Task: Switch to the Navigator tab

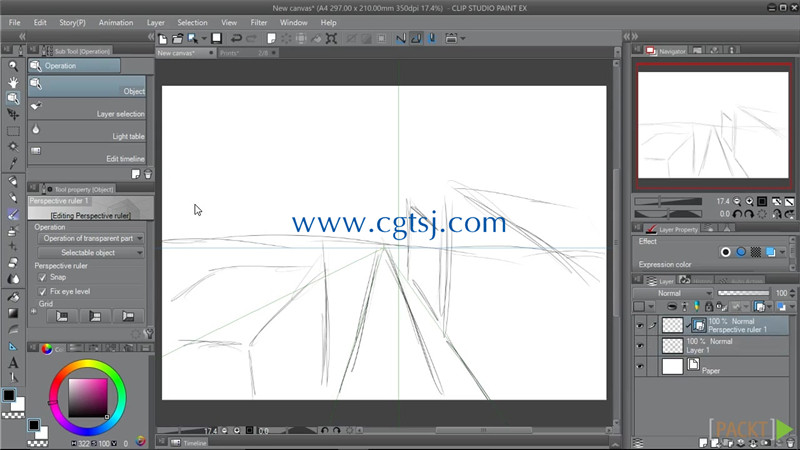Action: (666, 51)
